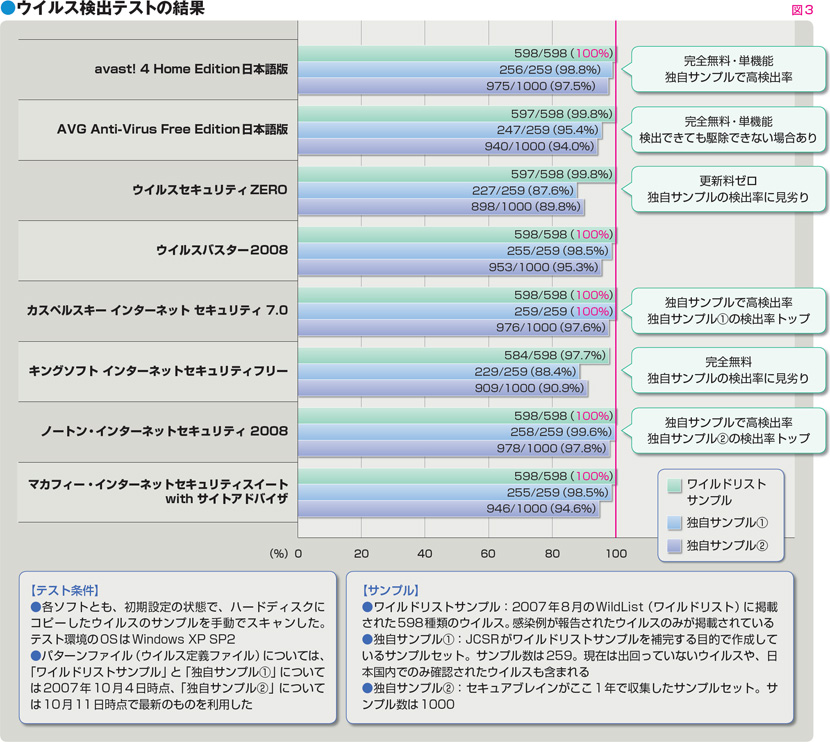The image size is (830, 742).
Task: Click the blue 独自サンプル① legend swatch
Action: coord(674,523)
